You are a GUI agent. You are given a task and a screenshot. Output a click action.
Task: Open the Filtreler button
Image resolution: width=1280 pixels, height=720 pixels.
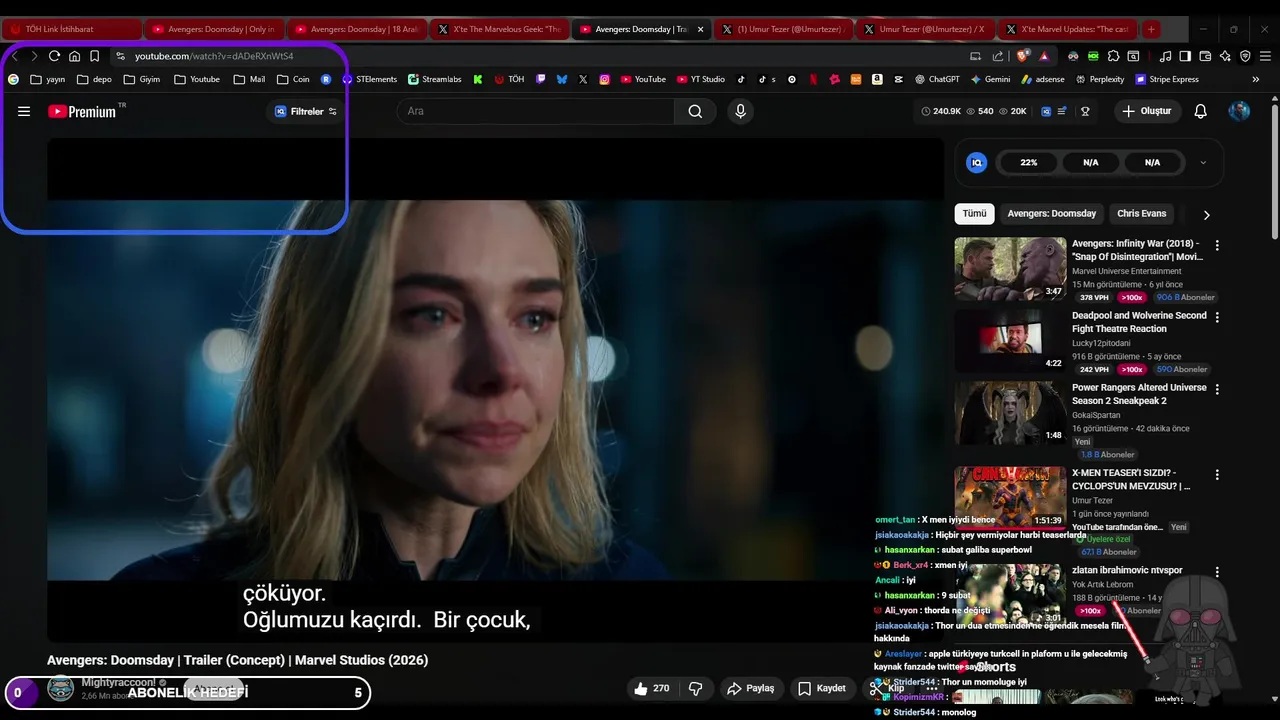pos(305,111)
